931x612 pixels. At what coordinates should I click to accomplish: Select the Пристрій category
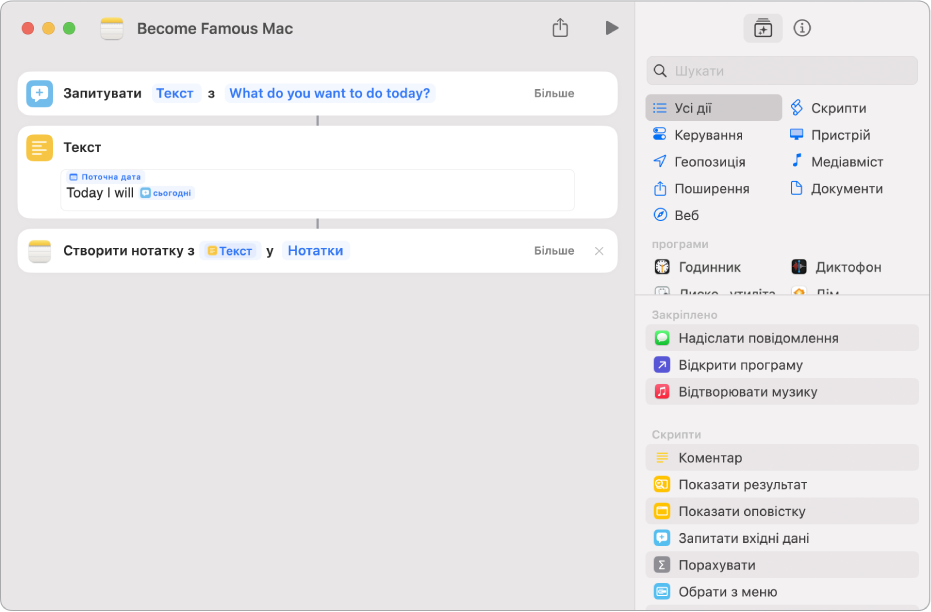829,135
